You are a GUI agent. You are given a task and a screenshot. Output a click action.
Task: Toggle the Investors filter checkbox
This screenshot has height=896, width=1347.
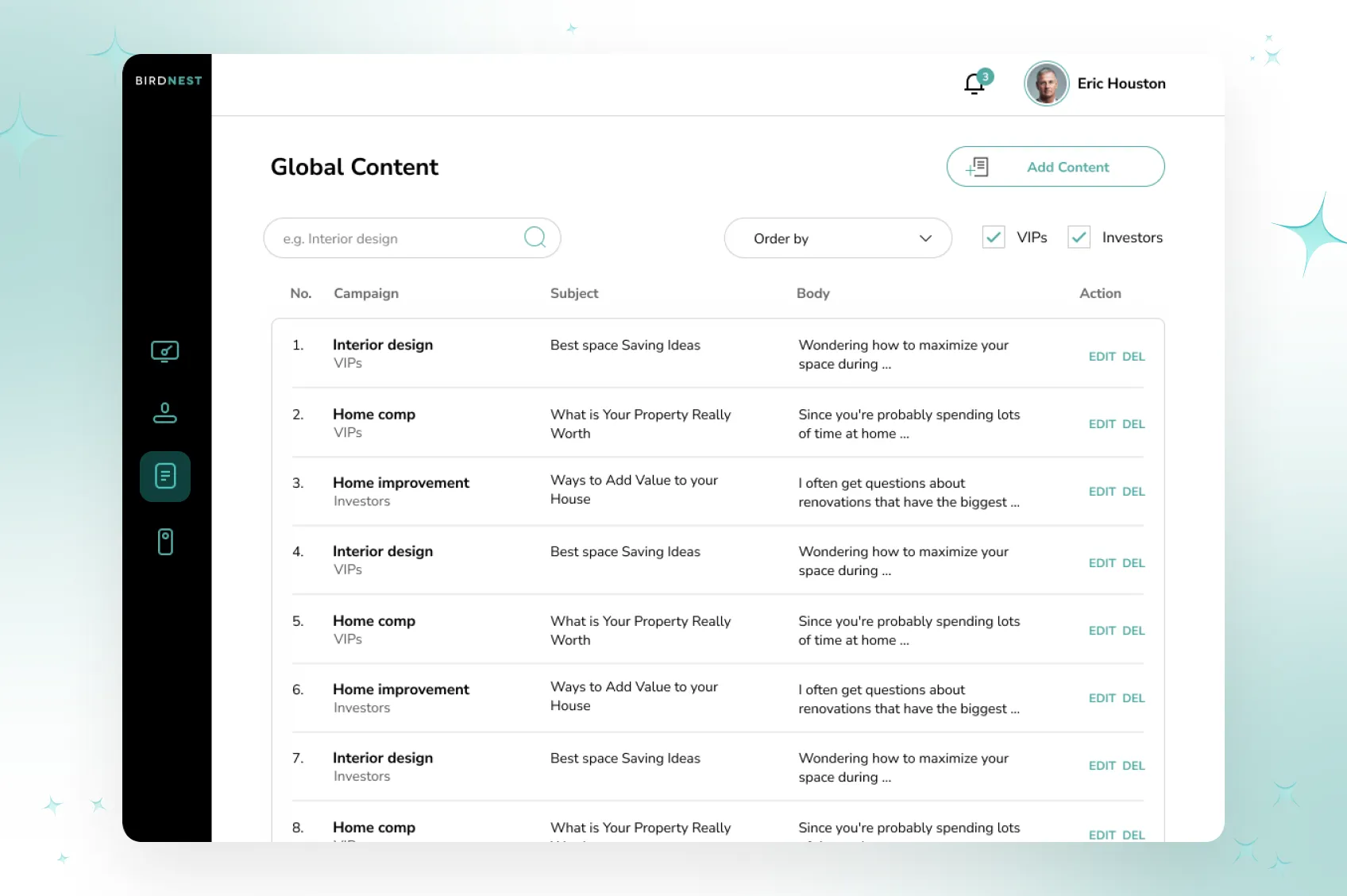1079,238
